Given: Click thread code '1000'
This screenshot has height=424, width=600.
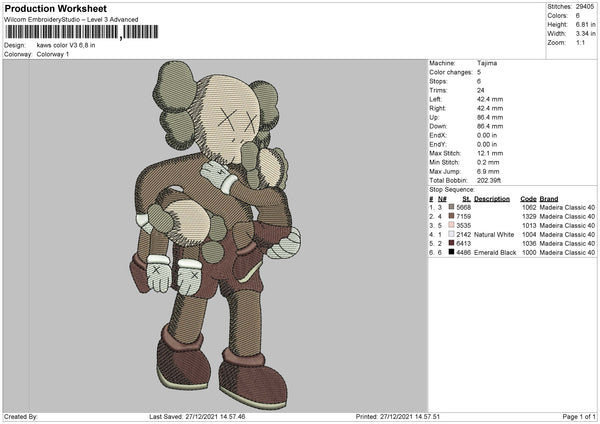Looking at the screenshot, I should click(x=529, y=253).
